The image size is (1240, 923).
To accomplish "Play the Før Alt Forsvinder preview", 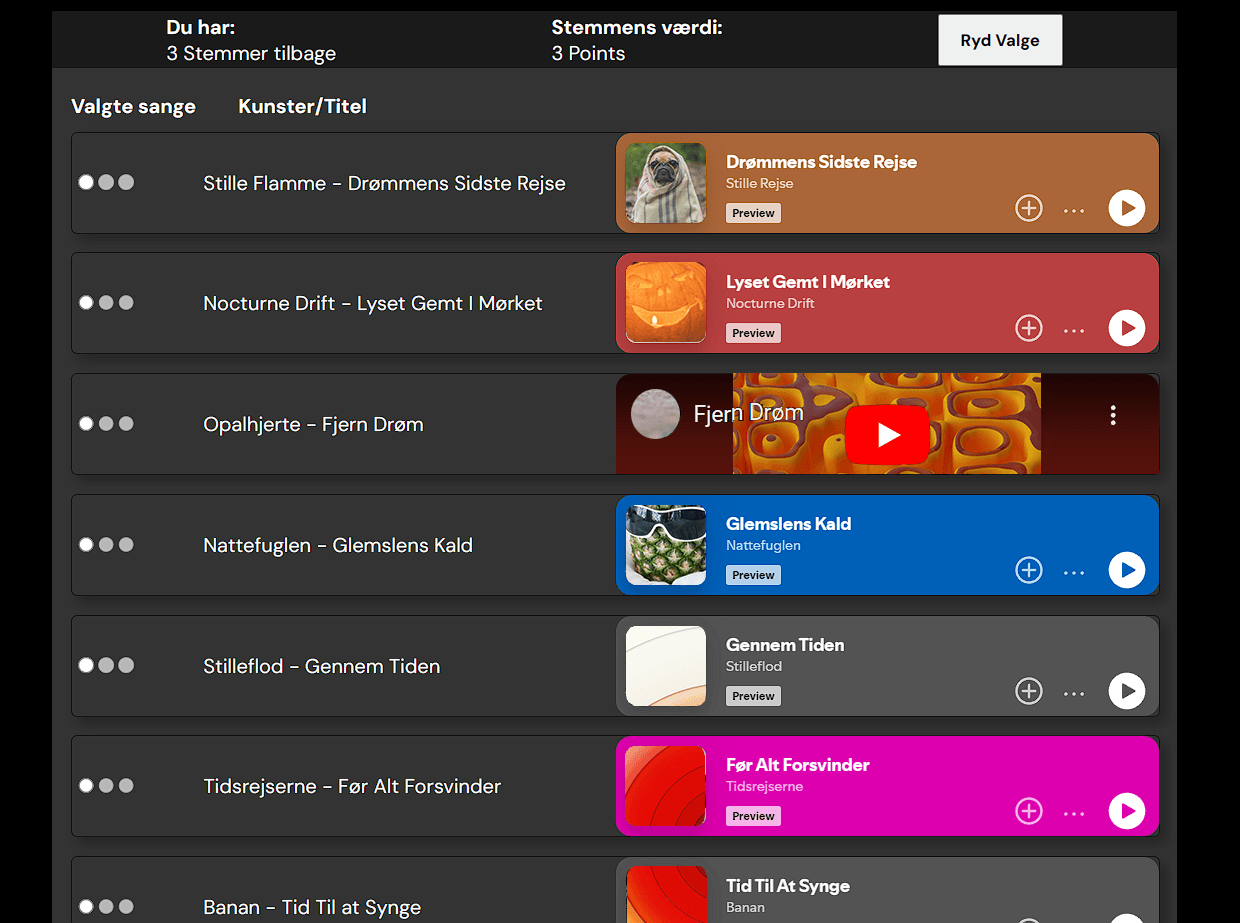I will [1126, 811].
